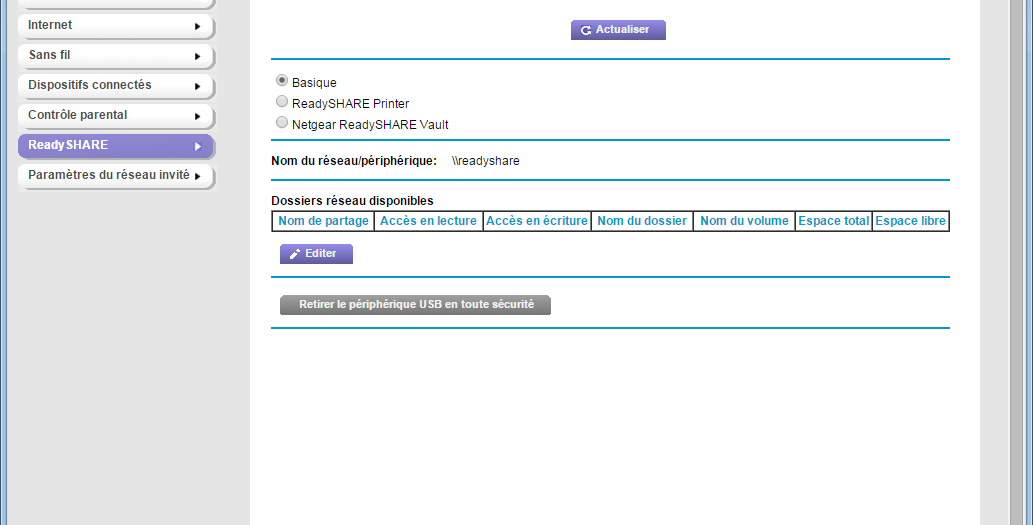Click the Nom du dossier column header

click(642, 221)
